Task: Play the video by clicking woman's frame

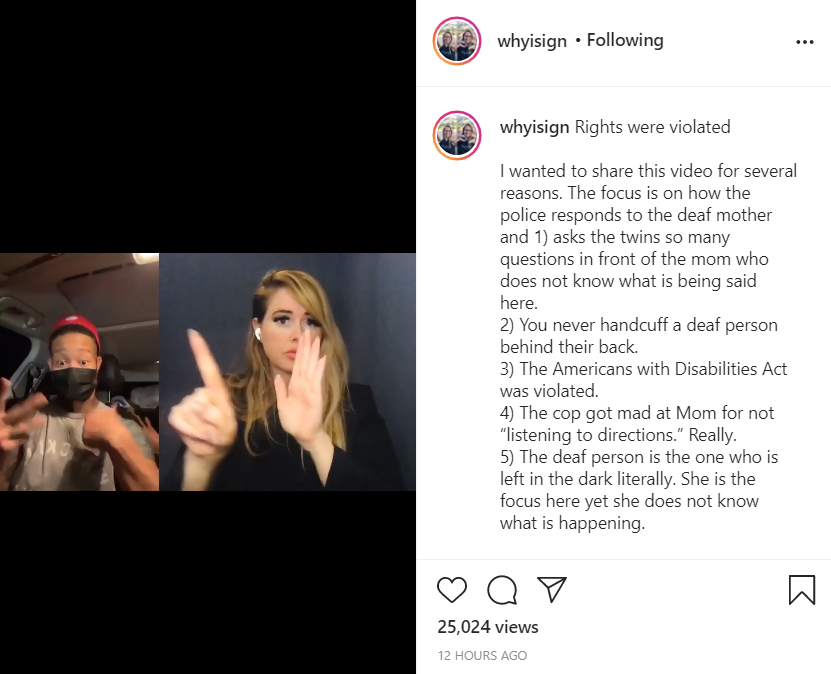Action: click(287, 372)
